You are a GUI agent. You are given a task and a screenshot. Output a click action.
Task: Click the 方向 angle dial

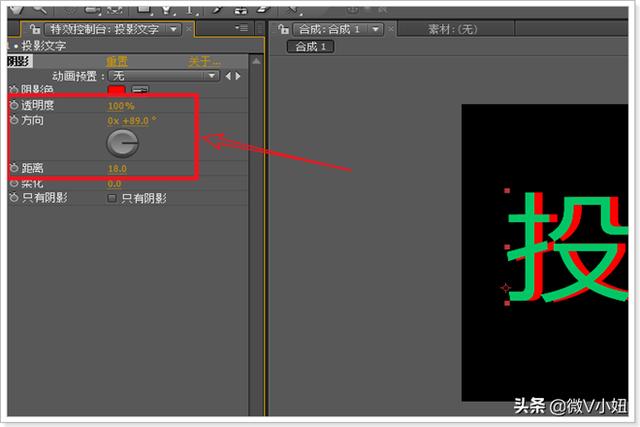point(122,143)
